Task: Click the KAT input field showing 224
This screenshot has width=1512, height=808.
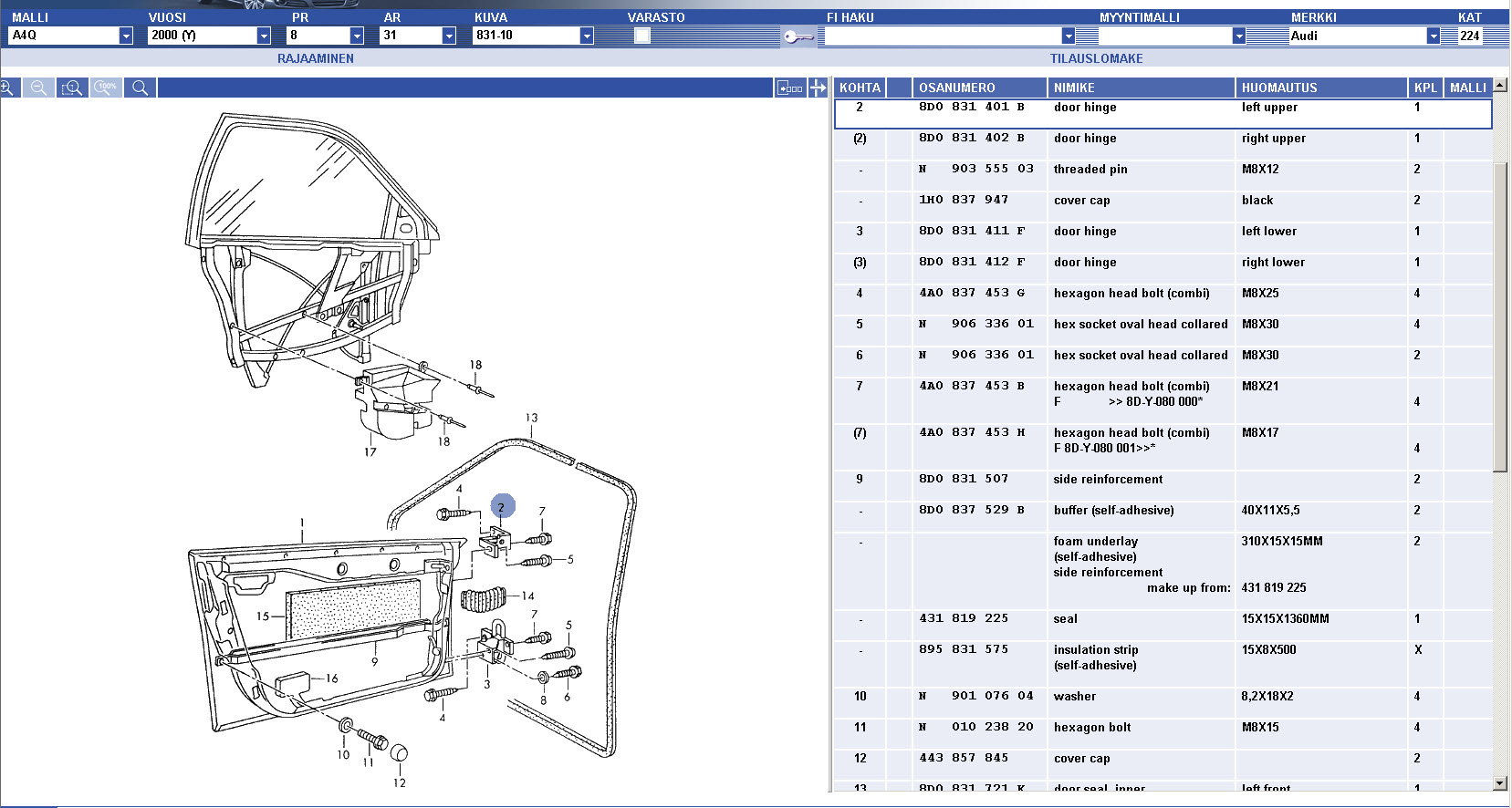Action: click(1469, 36)
